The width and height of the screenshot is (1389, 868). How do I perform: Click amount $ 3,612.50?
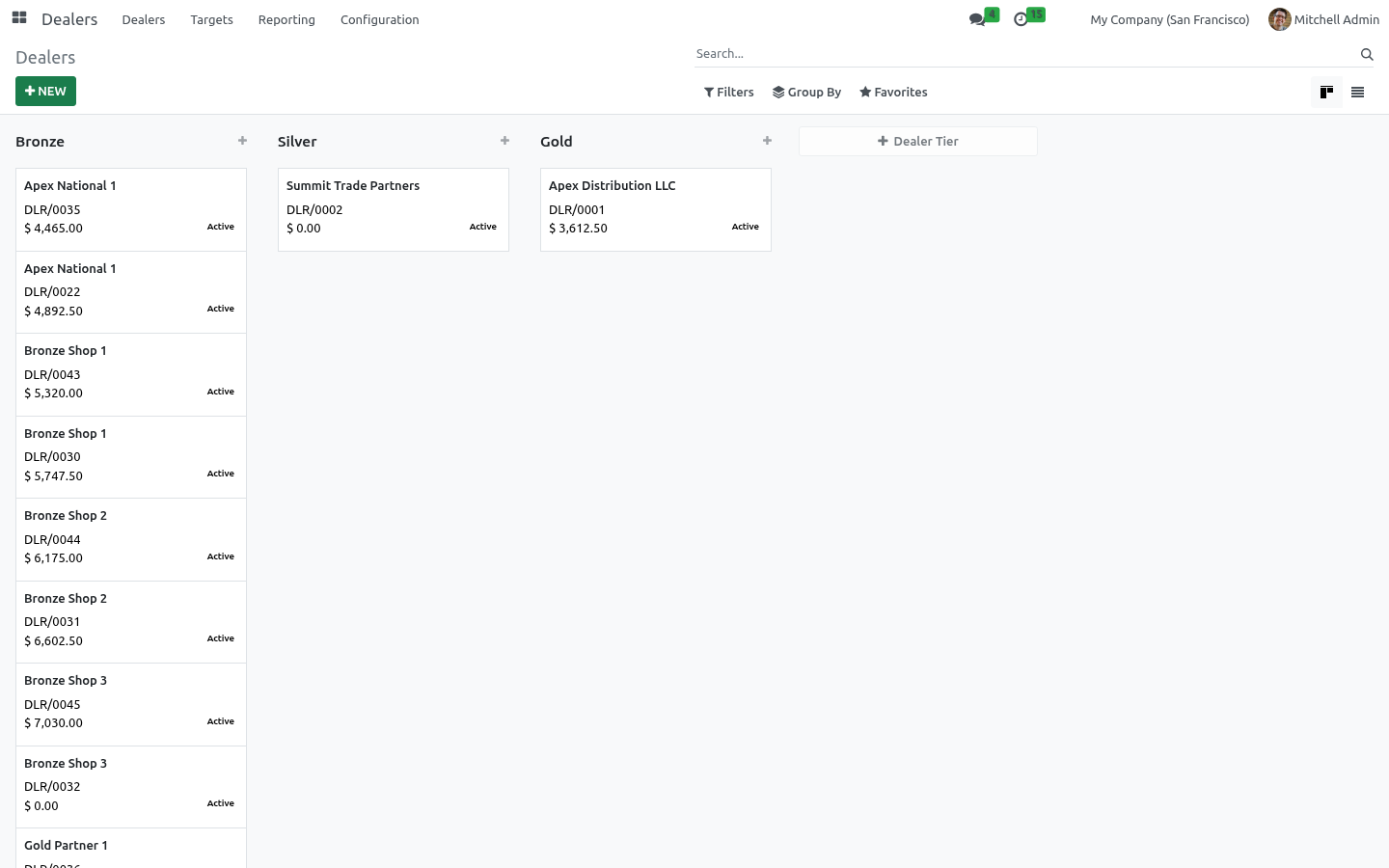tap(578, 229)
